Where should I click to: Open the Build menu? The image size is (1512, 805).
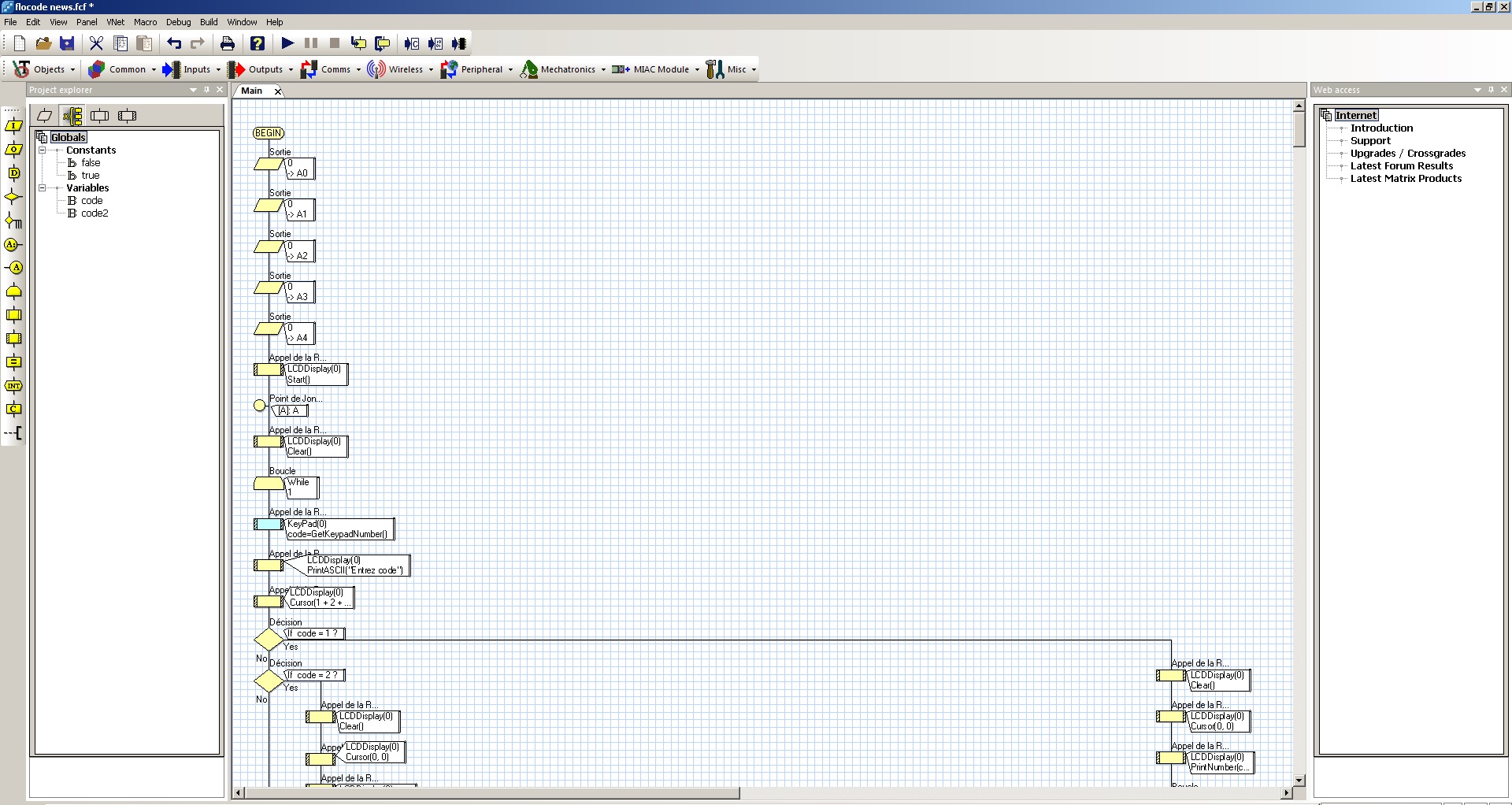(x=209, y=22)
